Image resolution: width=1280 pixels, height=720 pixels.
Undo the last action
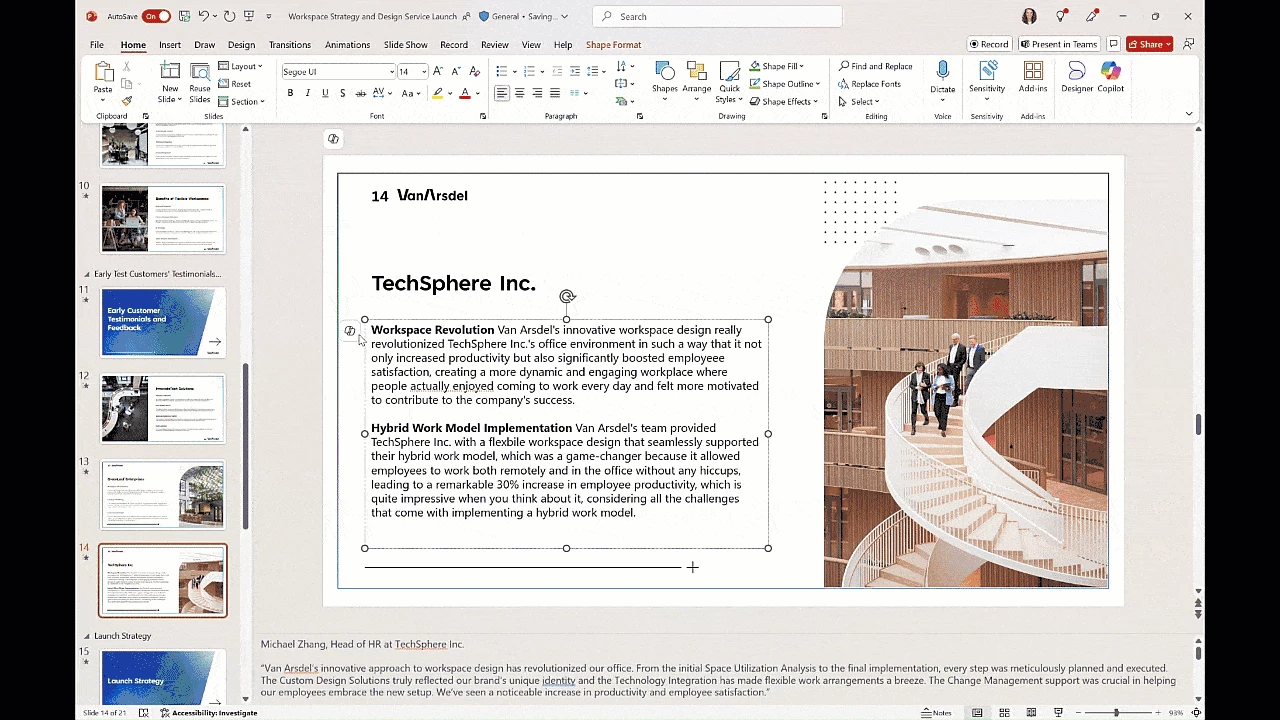(x=204, y=16)
